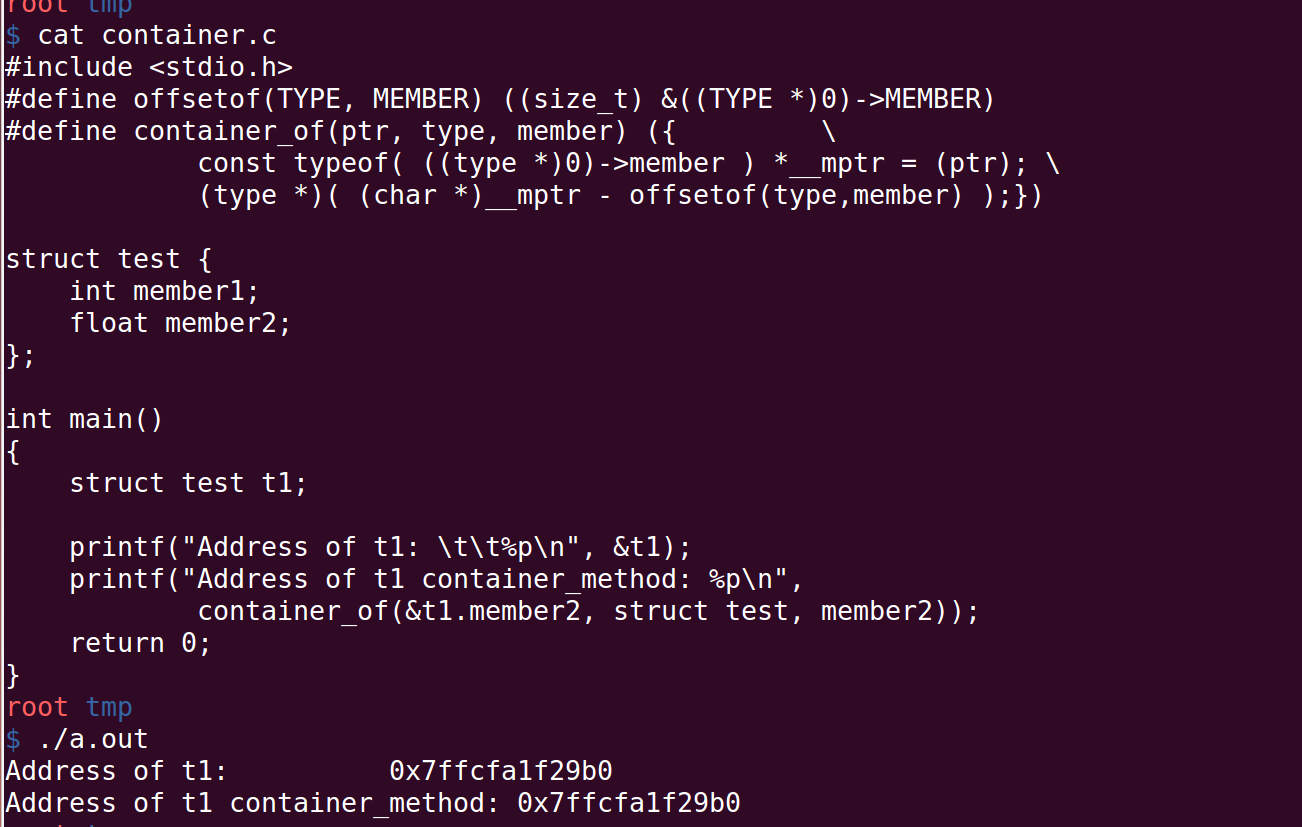Click the address value after 'Address of t1:'

[500, 771]
